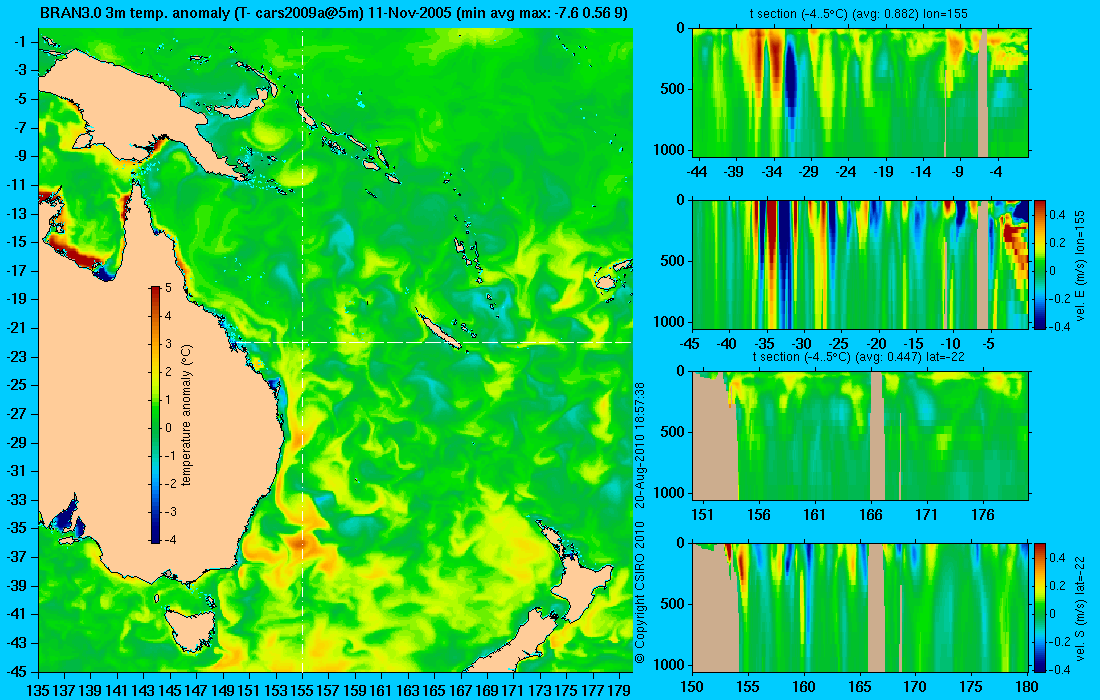This screenshot has height=700, width=1100.
Task: Click the temperature anomaly color bar on Australia
Action: click(x=155, y=415)
